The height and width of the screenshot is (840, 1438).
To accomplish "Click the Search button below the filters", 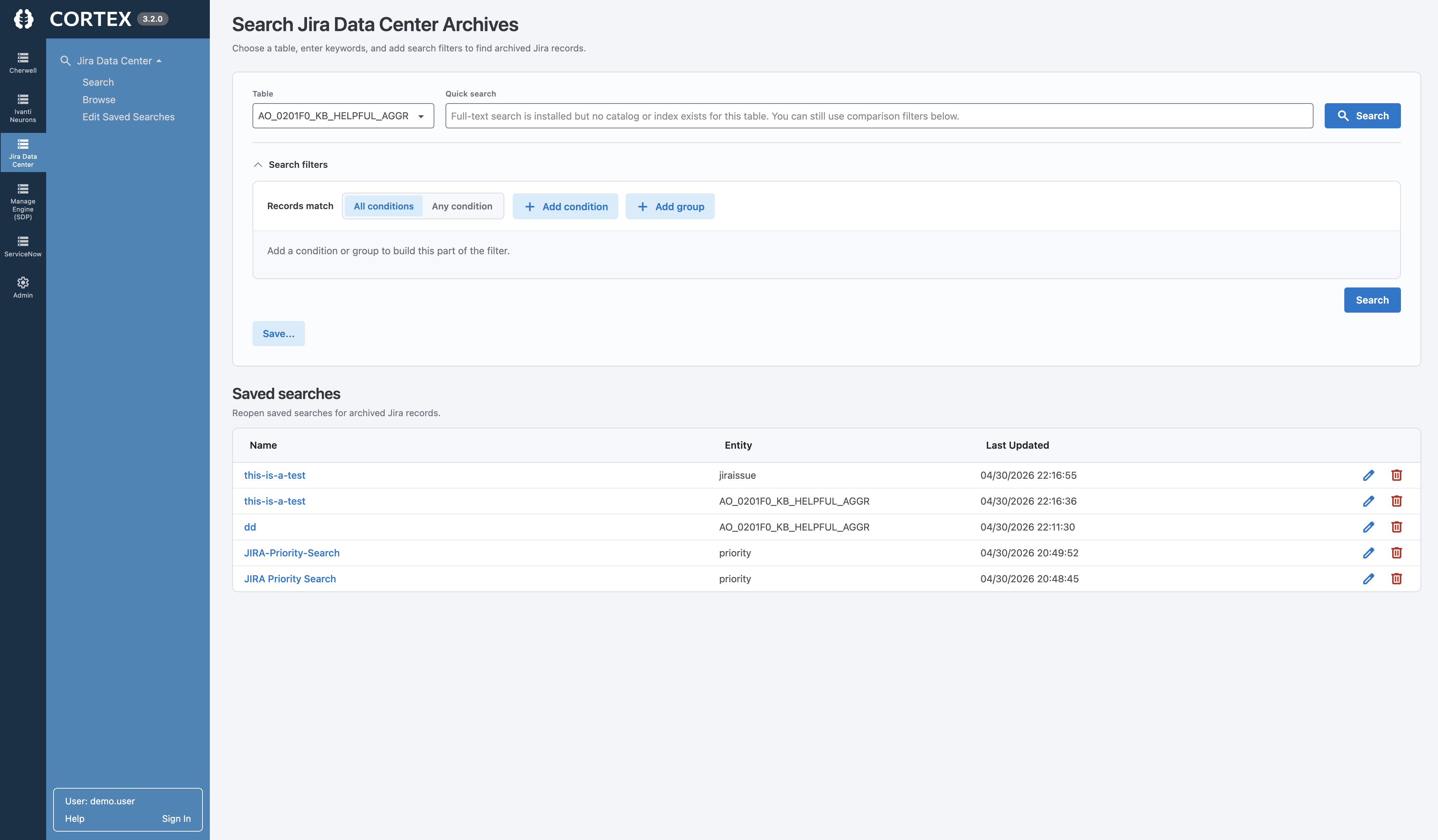I will pyautogui.click(x=1372, y=300).
